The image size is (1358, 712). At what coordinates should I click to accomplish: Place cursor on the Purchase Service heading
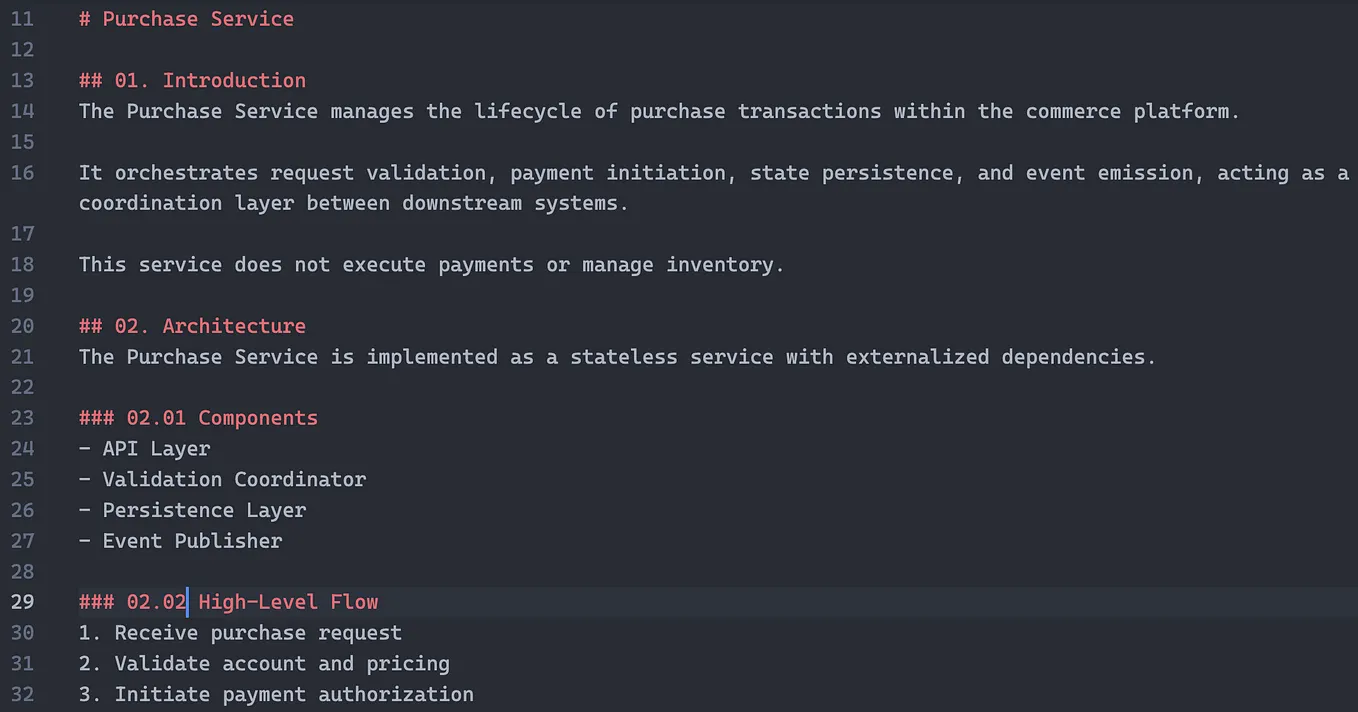point(186,19)
